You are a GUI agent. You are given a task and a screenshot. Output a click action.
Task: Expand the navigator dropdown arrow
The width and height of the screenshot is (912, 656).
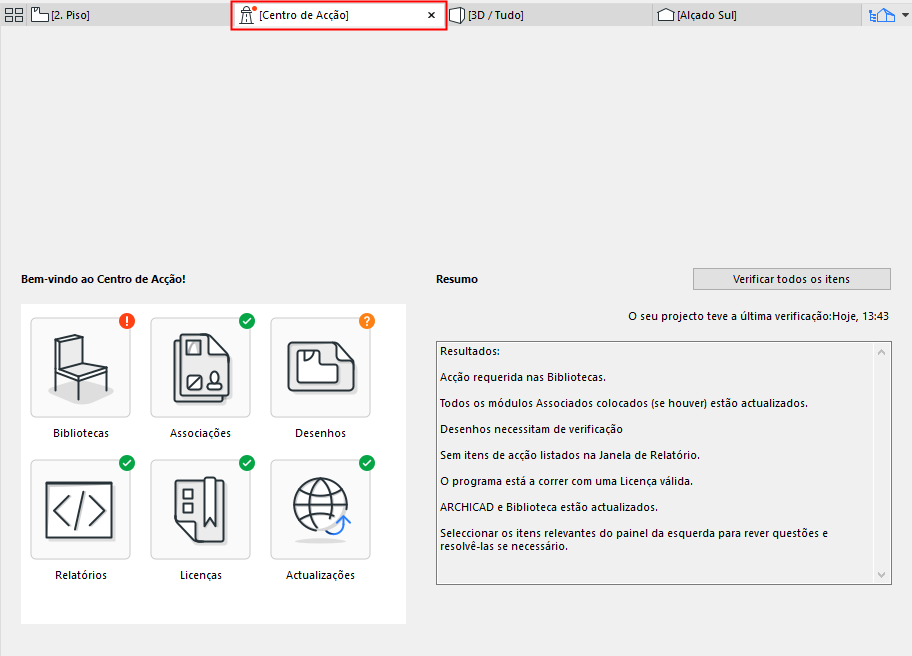905,15
